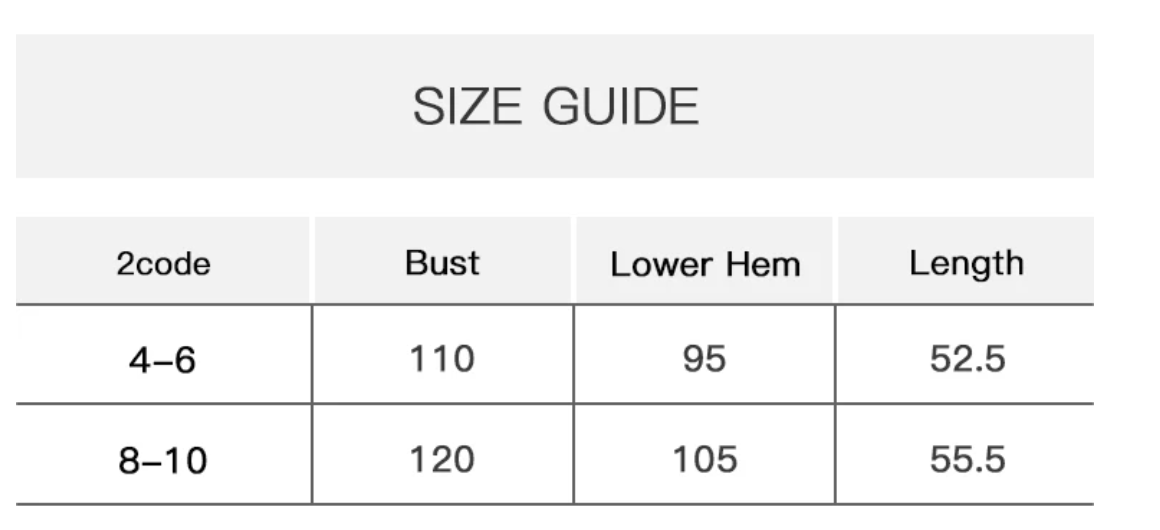The height and width of the screenshot is (530, 1160).
Task: Click the length value 55.5
Action: point(967,459)
